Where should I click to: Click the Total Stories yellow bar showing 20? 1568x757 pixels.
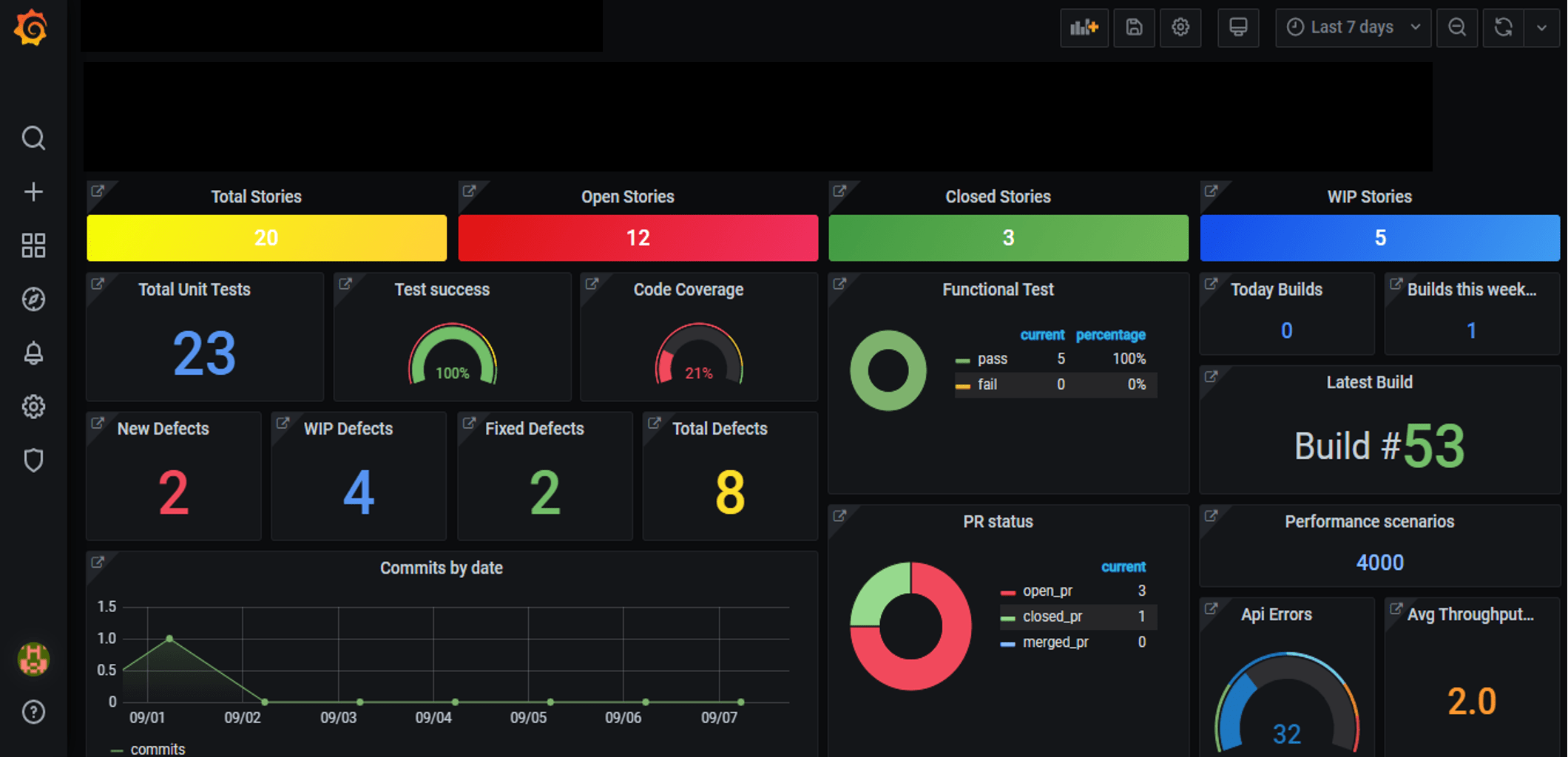point(266,238)
